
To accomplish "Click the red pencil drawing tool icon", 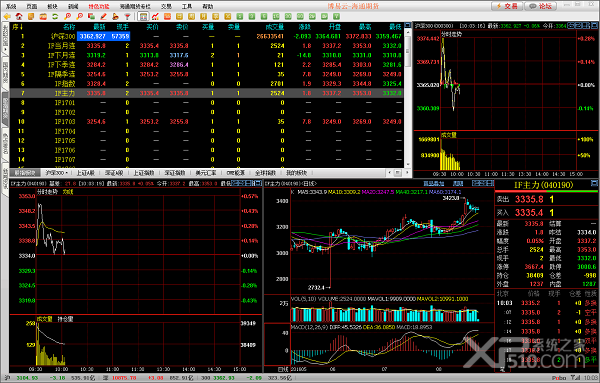I will coord(103,16).
